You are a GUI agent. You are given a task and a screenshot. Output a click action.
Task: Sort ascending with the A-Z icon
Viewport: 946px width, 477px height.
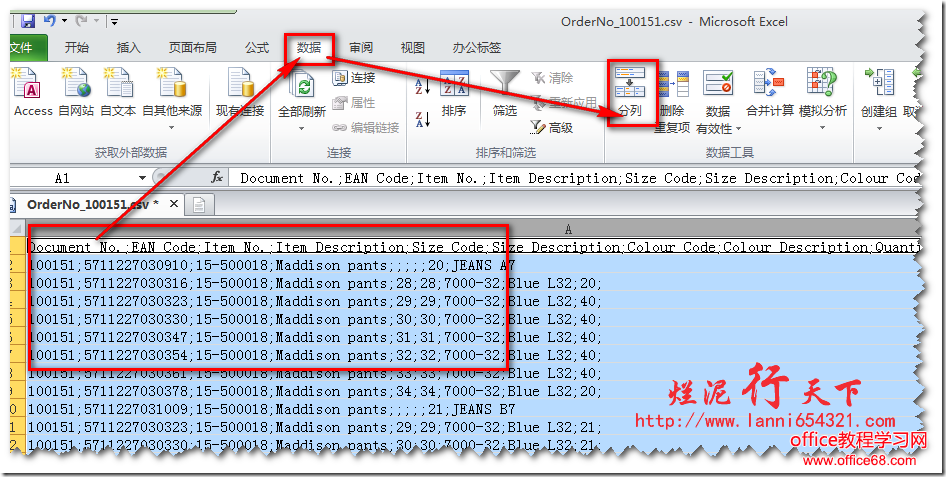click(x=422, y=86)
